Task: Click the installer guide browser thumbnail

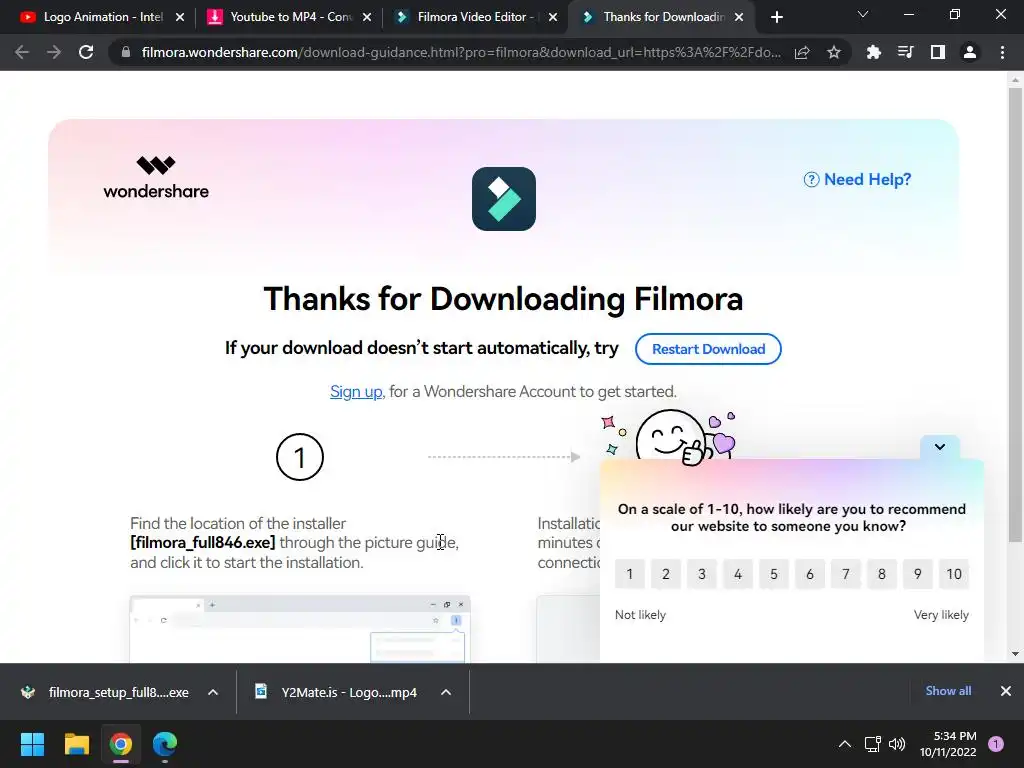Action: point(300,629)
